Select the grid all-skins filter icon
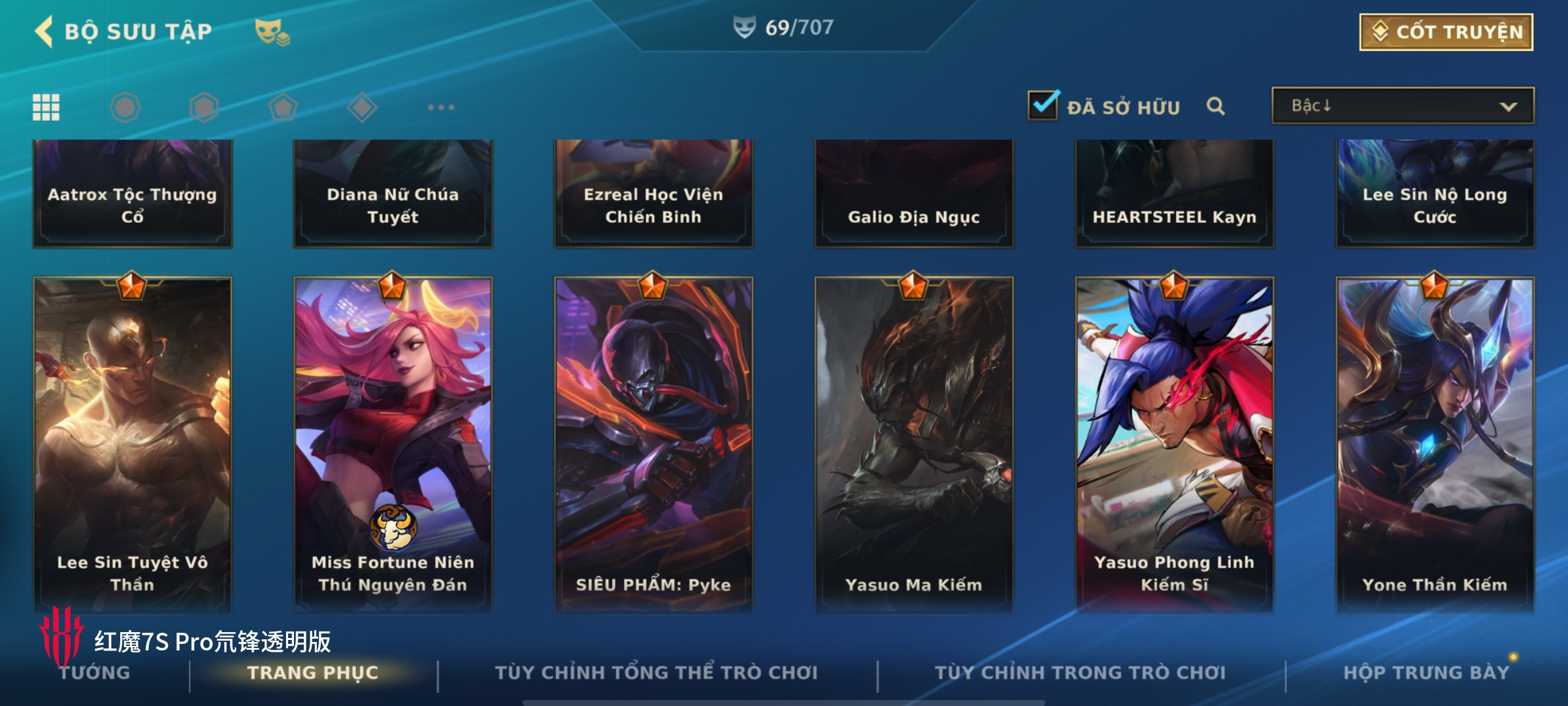The width and height of the screenshot is (1568, 706). pos(46,107)
